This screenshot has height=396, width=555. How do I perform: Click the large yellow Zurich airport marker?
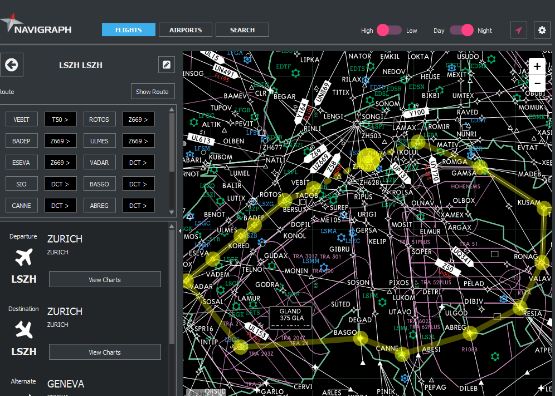tap(368, 160)
